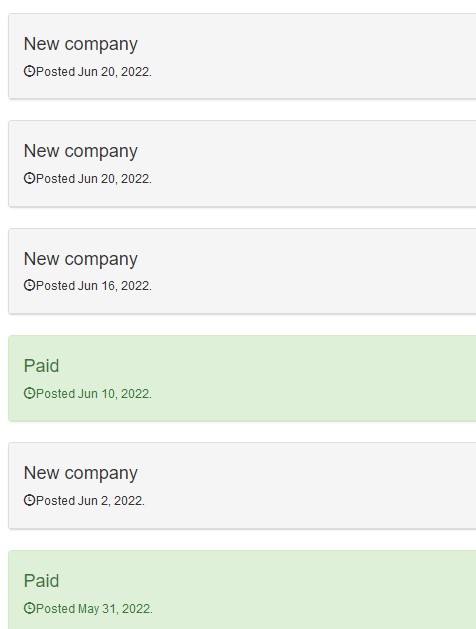Click the Posted May 31, 2022 date text
The image size is (476, 629).
pos(94,609)
